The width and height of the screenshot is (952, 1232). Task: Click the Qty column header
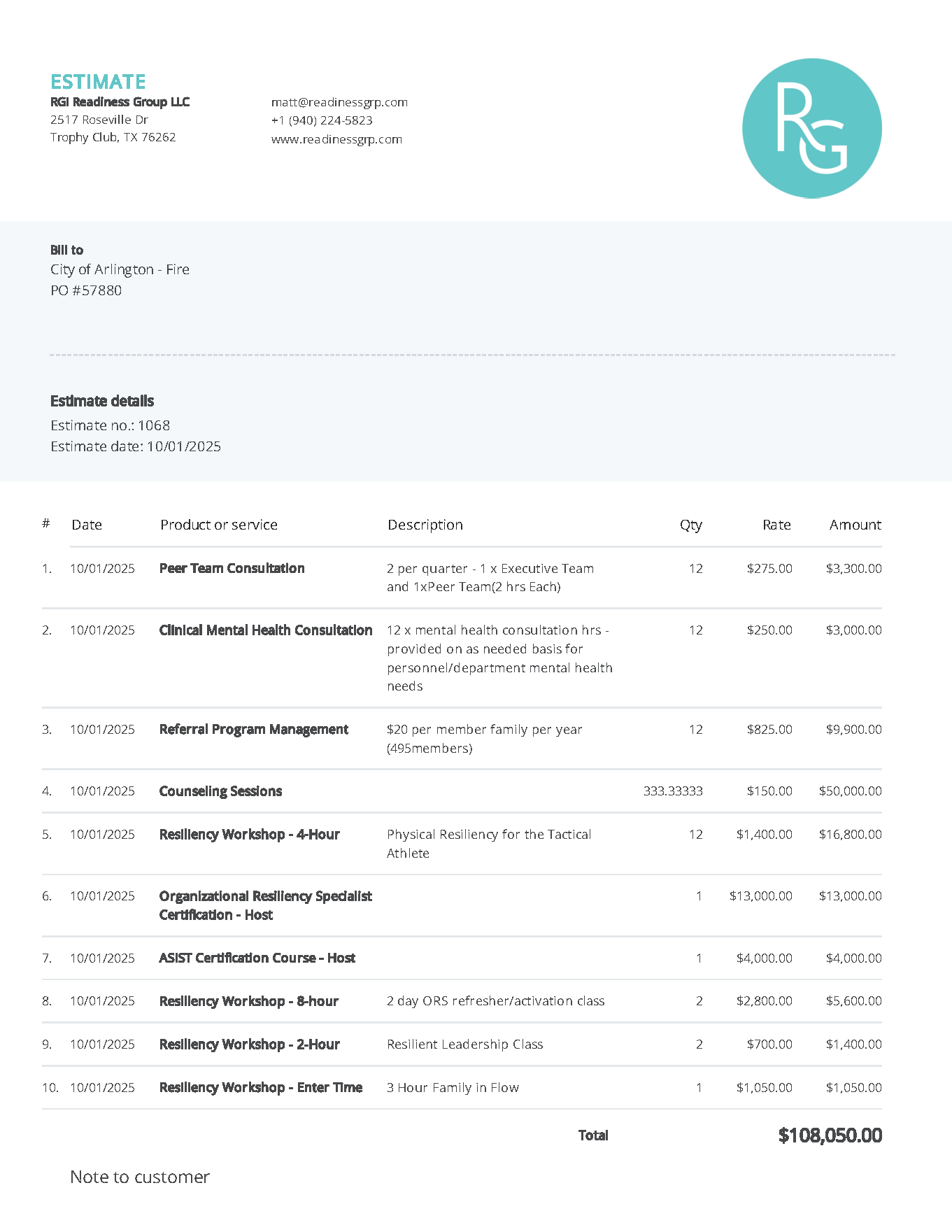coord(691,525)
